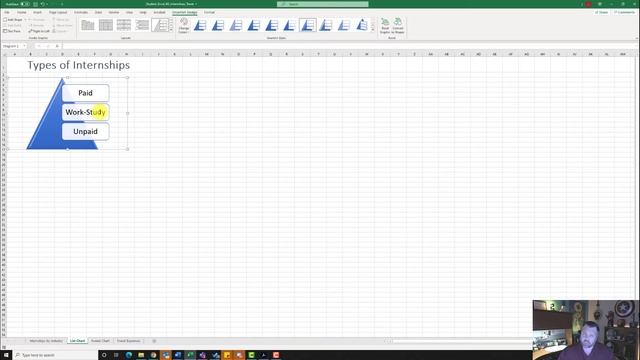Viewport: 640px width, 360px height.
Task: Add a new sheet with the plus icon
Action: click(154, 341)
